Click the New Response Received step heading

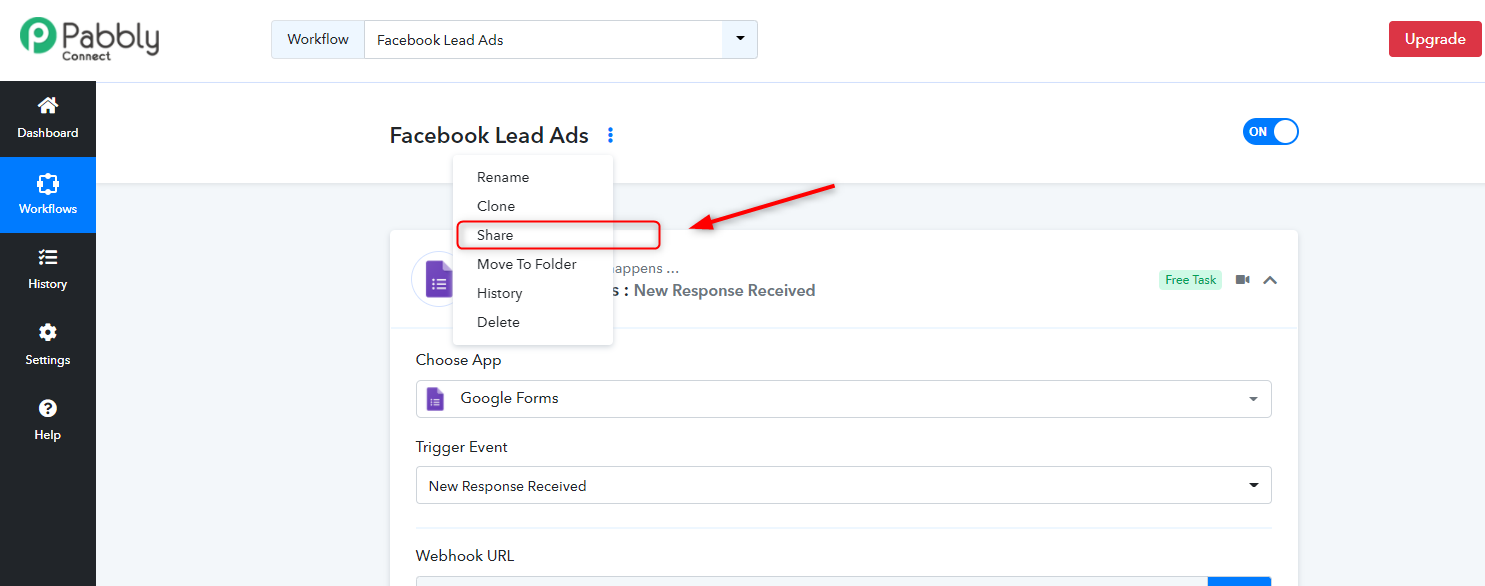click(724, 291)
